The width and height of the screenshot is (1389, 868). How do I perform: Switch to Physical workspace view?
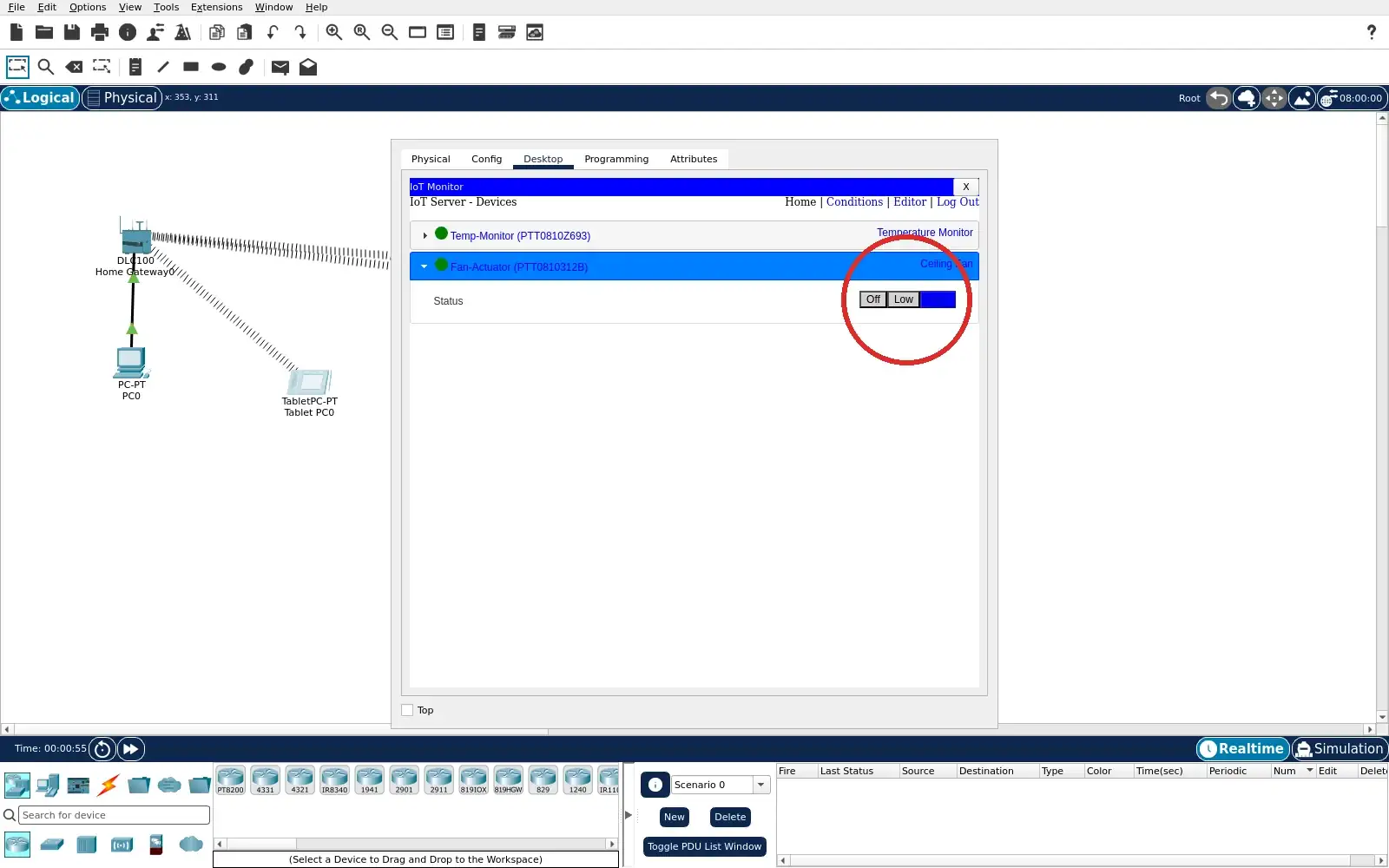pos(122,98)
